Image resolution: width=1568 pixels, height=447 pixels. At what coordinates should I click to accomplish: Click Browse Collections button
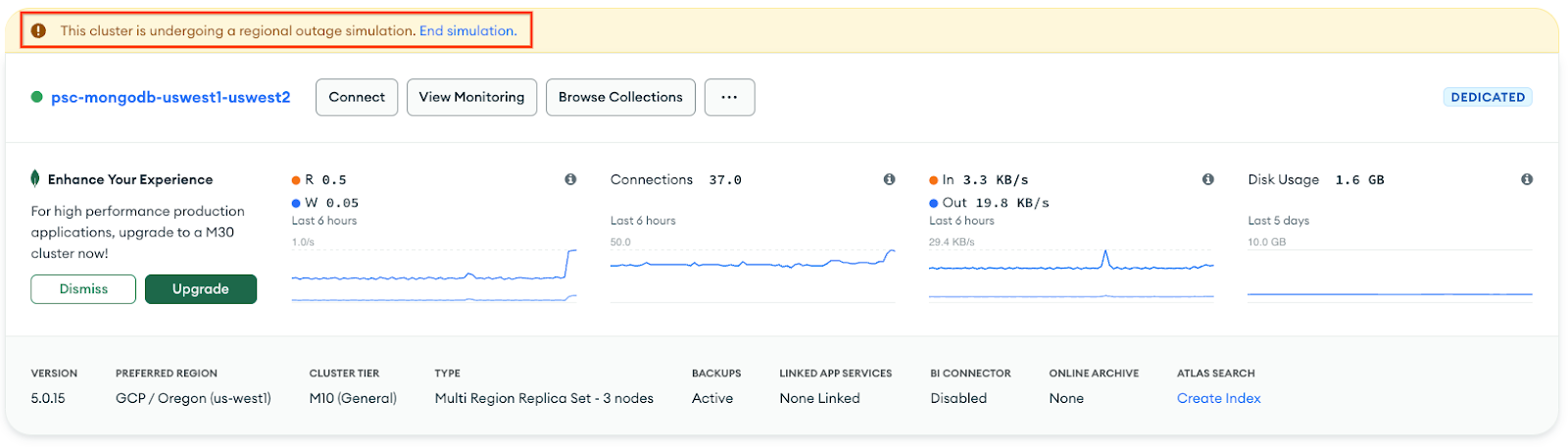620,97
